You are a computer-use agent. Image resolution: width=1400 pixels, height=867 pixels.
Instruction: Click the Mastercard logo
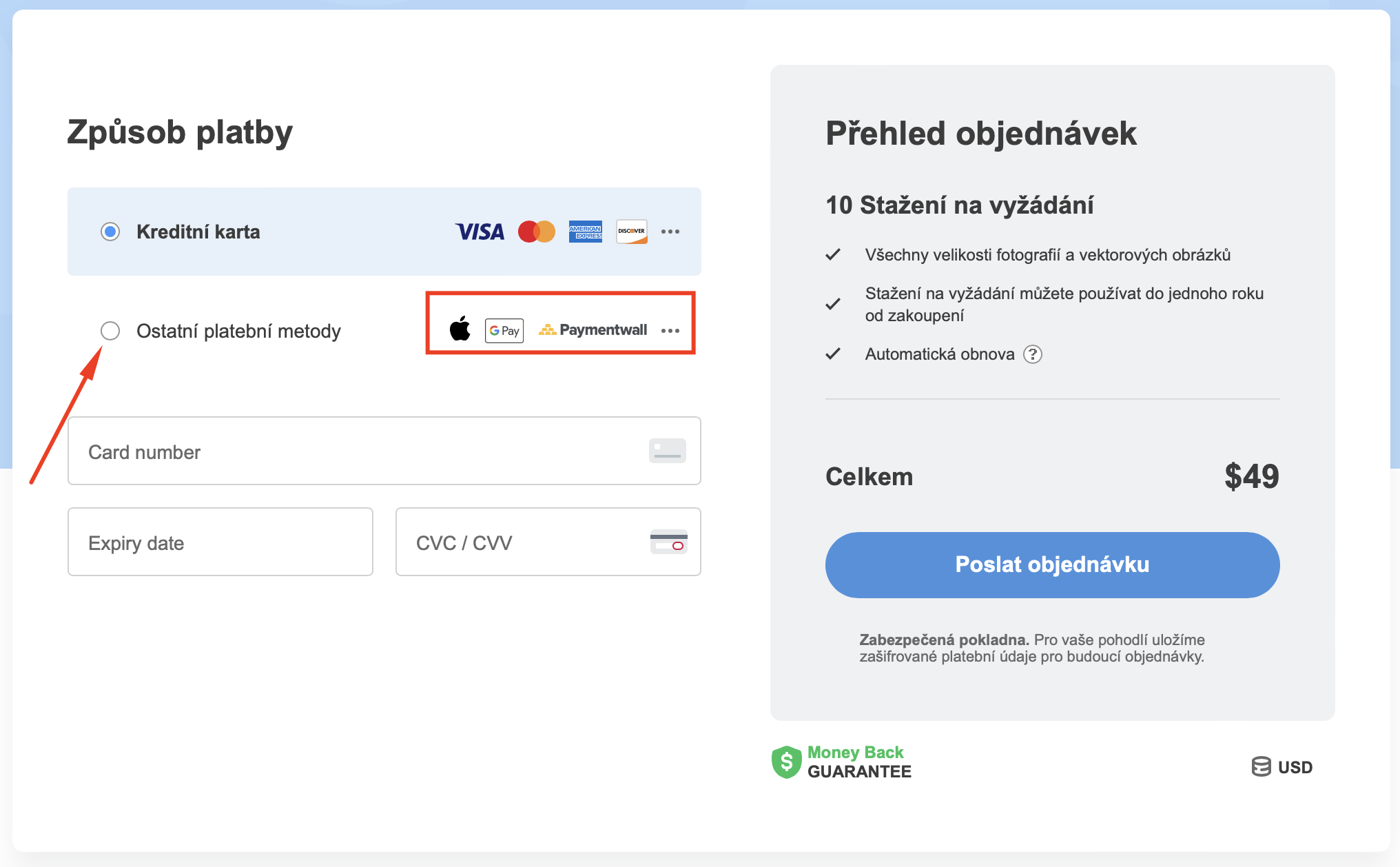(537, 232)
